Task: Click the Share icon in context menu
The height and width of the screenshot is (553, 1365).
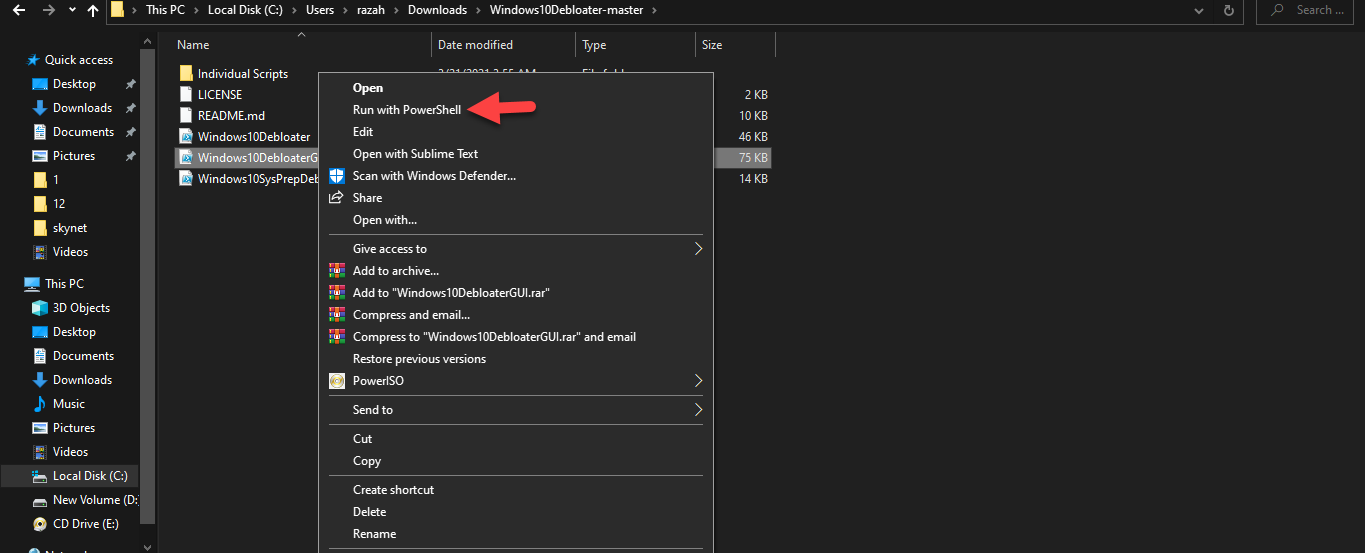Action: click(x=337, y=198)
